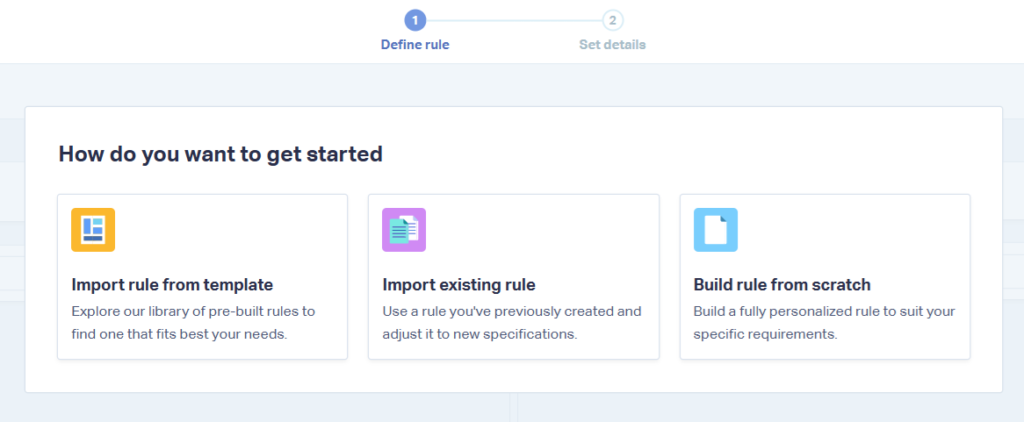
Task: Select the Import existing rule card
Action: coord(513,276)
